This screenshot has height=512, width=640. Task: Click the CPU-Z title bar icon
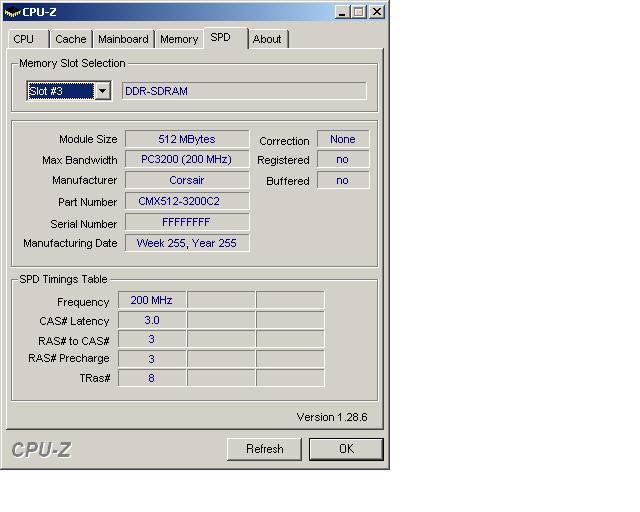[x=12, y=12]
